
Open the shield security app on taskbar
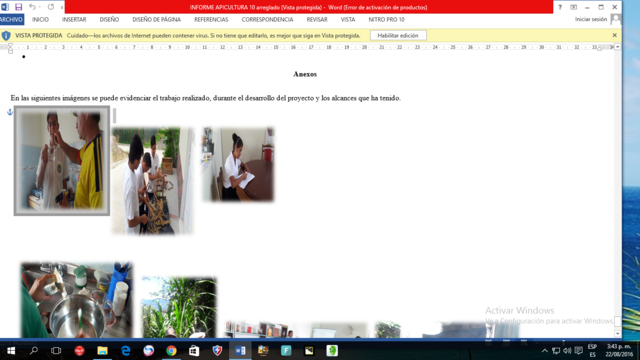[218, 351]
